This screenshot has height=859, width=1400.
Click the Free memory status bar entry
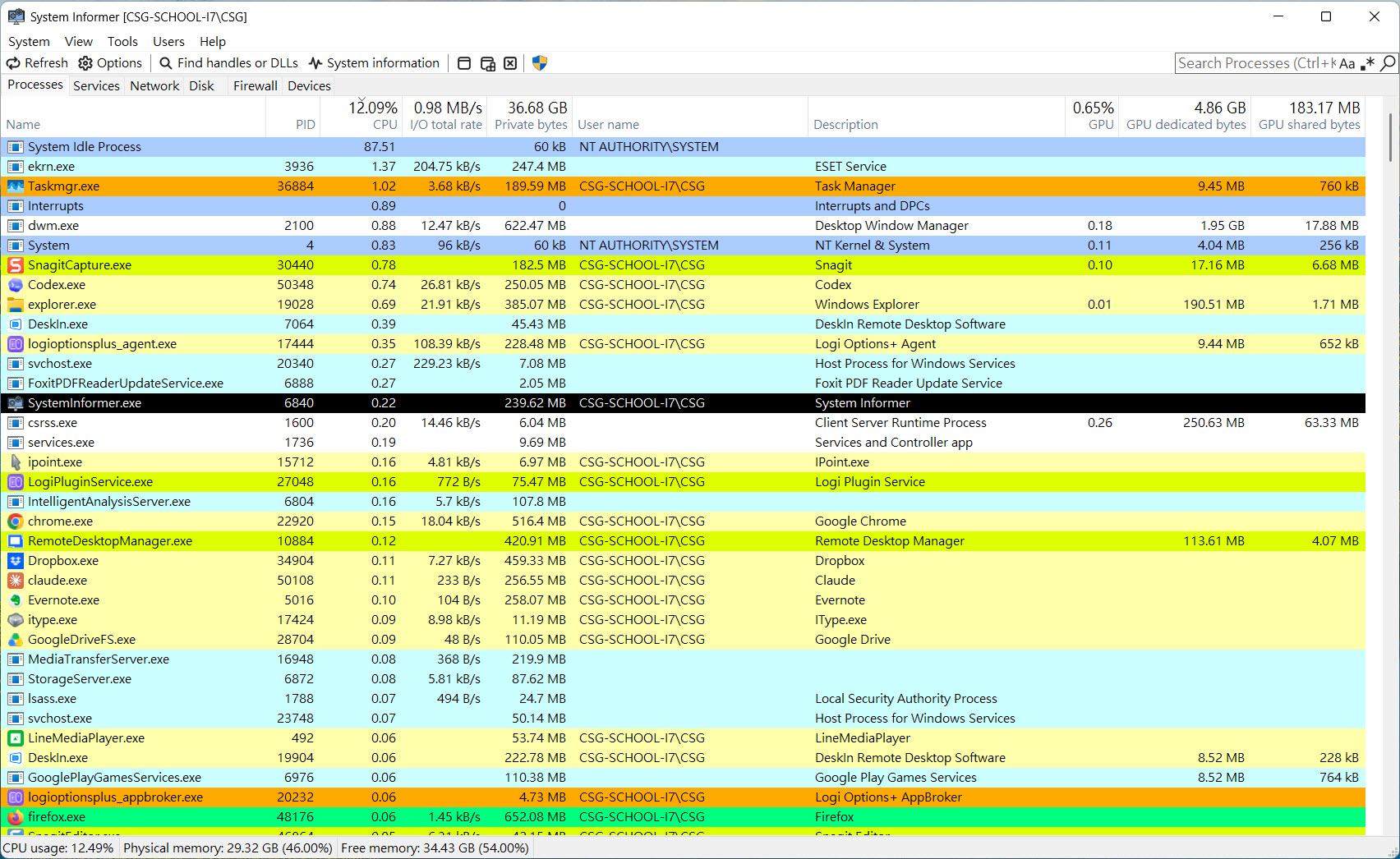435,848
